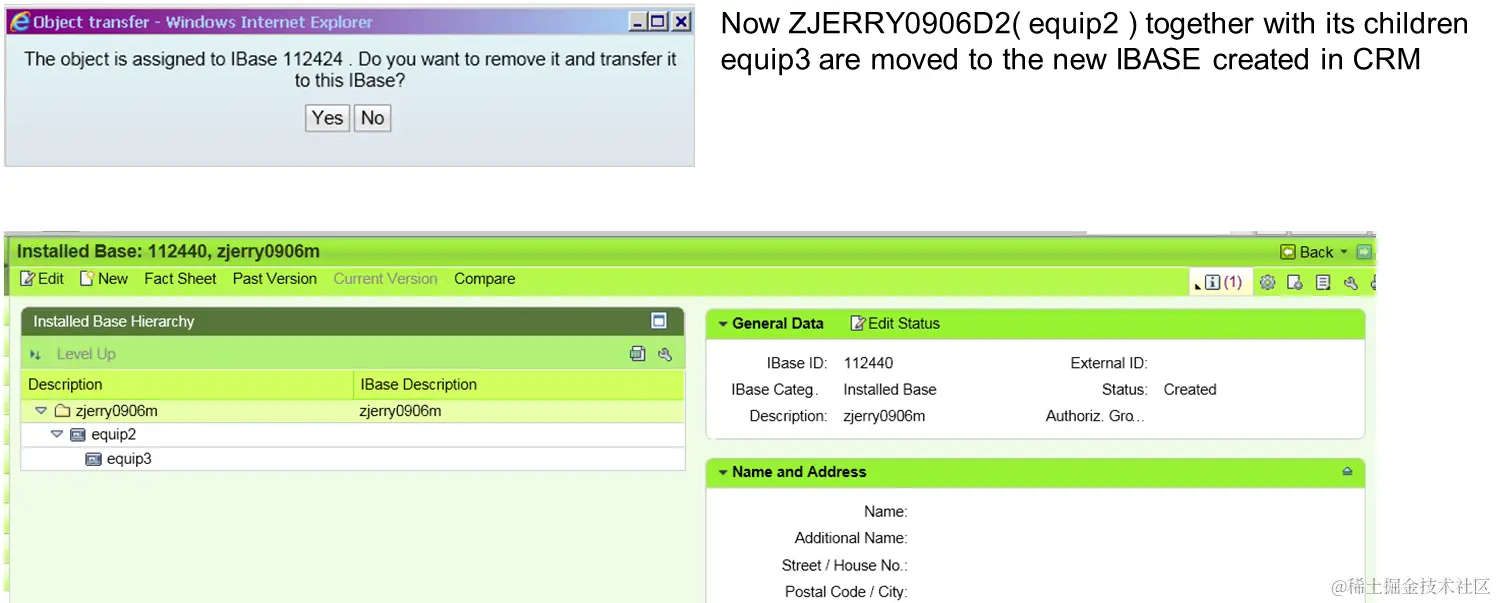The width and height of the screenshot is (1497, 603).
Task: Open the Back history dropdown arrow
Action: point(1344,252)
